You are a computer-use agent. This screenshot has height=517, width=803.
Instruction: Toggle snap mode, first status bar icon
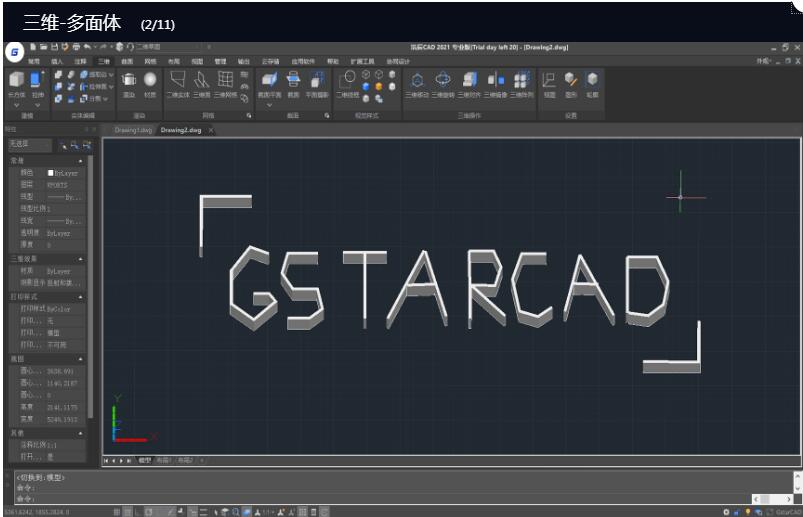tap(117, 511)
